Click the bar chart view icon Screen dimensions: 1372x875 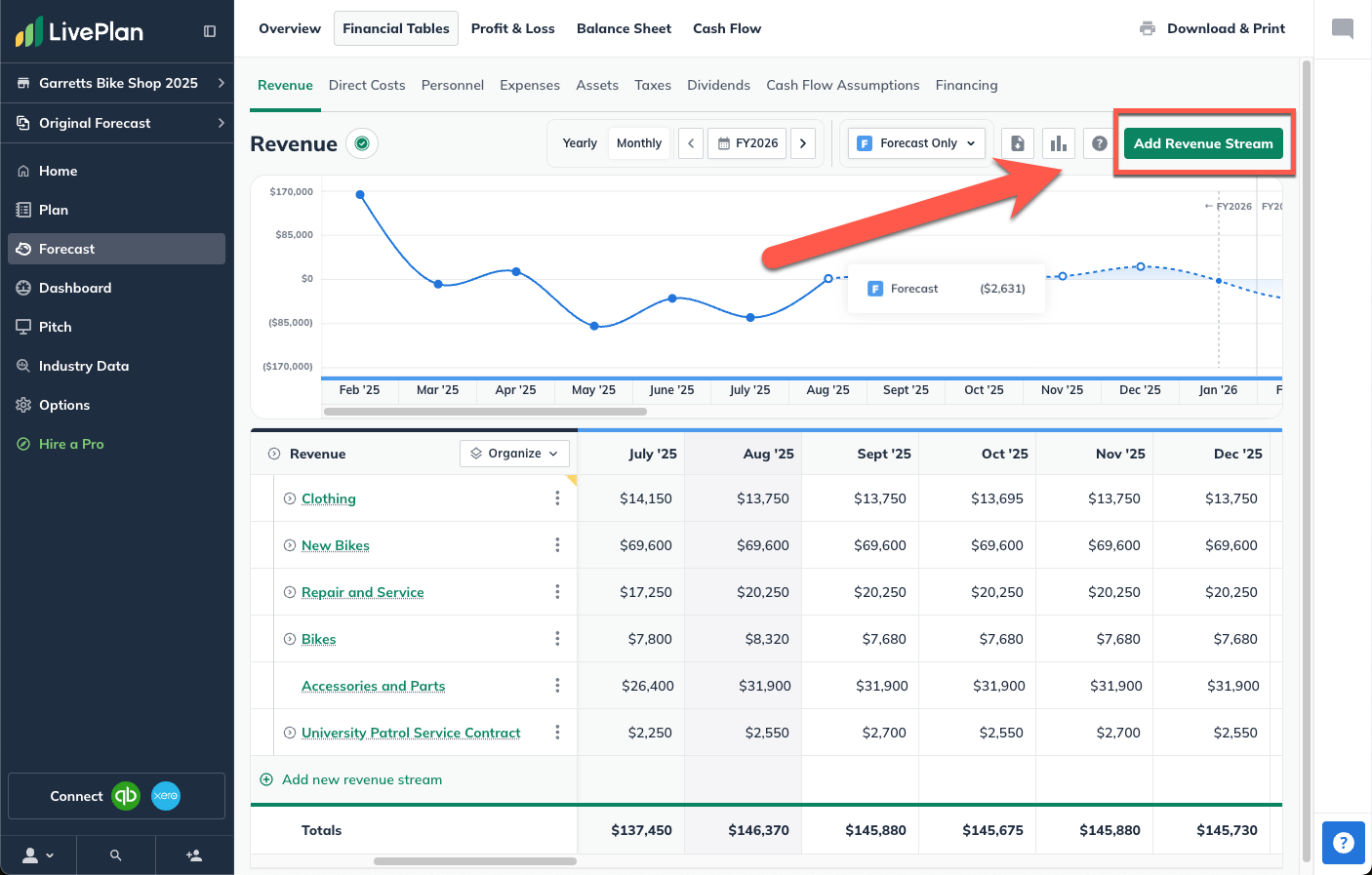tap(1059, 142)
